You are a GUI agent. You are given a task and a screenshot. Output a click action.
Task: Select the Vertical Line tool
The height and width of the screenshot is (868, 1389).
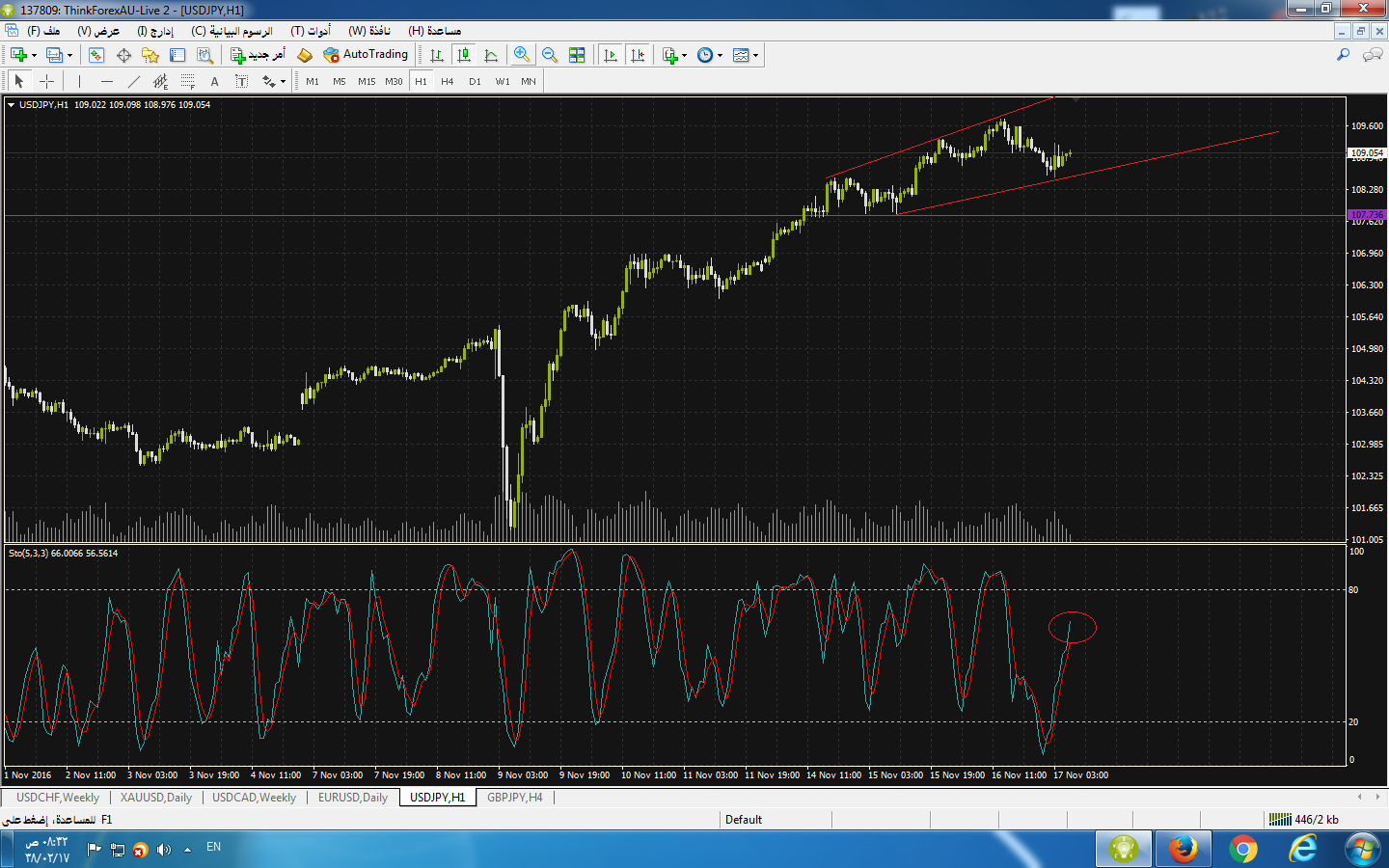click(79, 82)
